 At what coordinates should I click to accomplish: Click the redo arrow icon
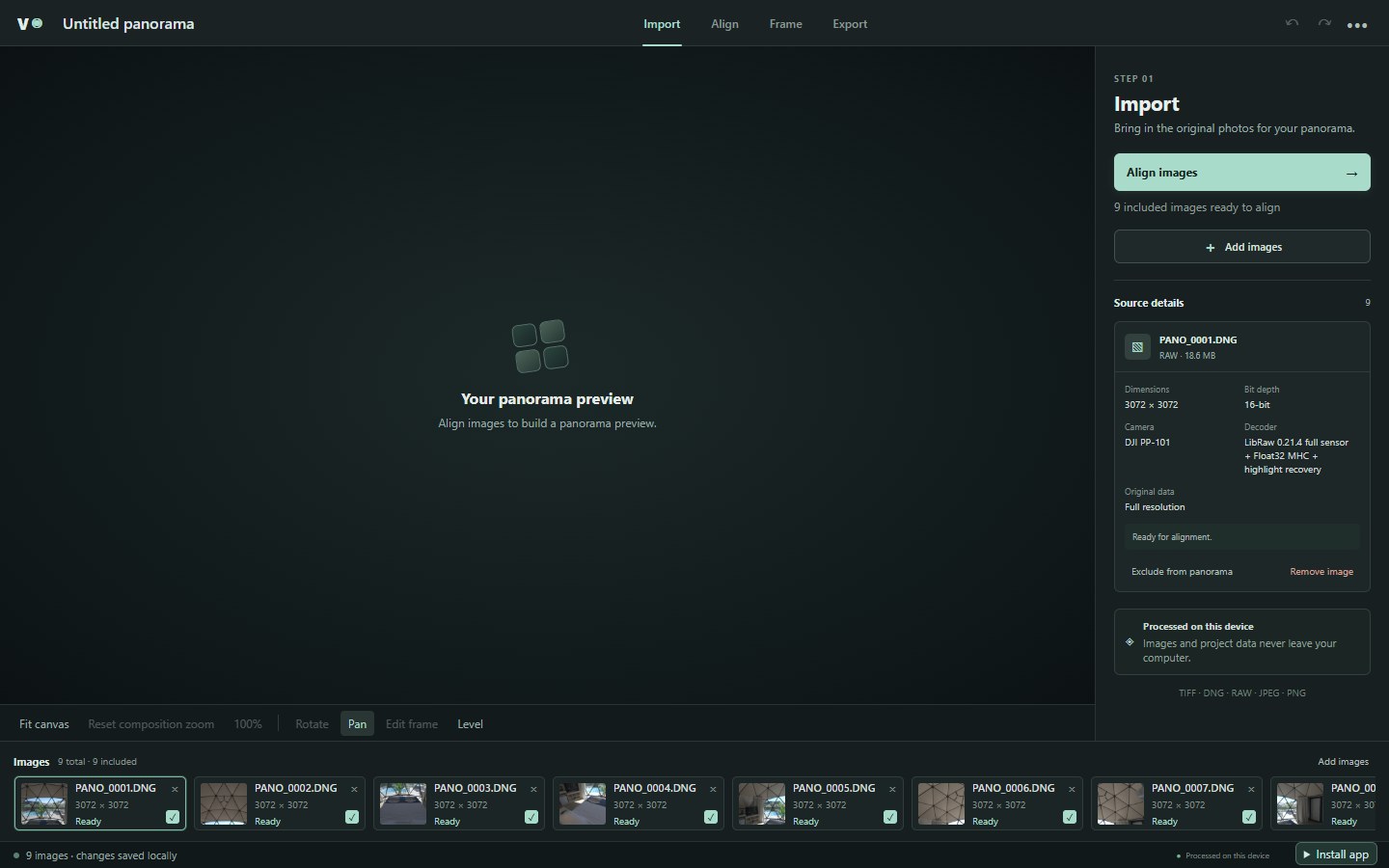(x=1324, y=23)
